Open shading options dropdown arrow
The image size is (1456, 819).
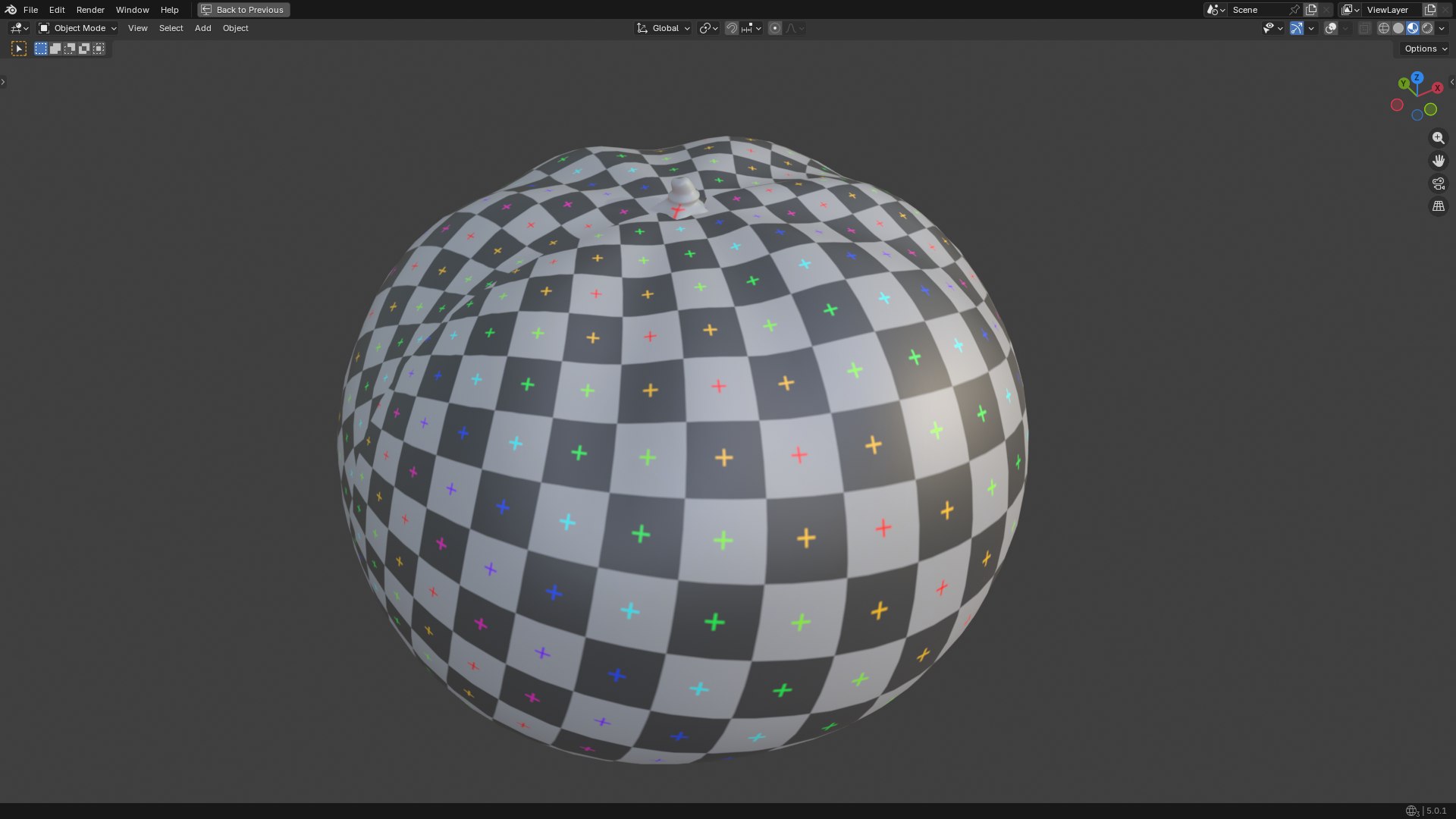(x=1442, y=28)
